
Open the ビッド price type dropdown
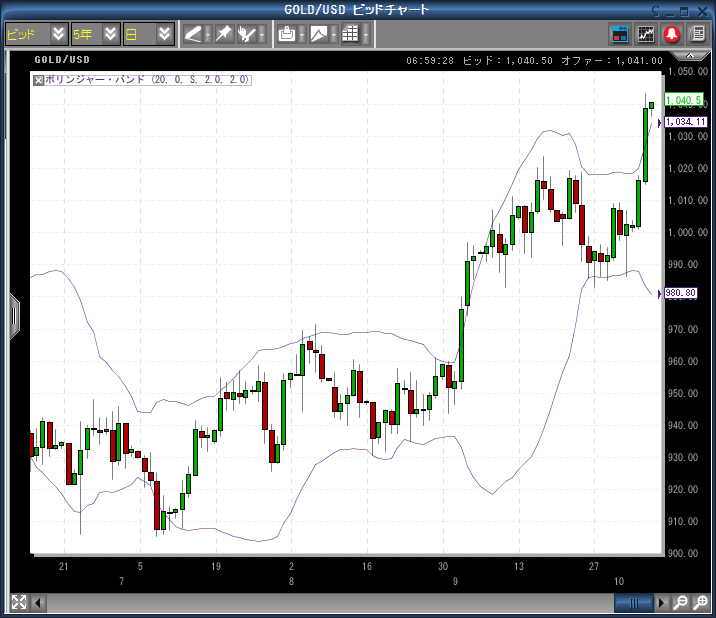point(58,34)
